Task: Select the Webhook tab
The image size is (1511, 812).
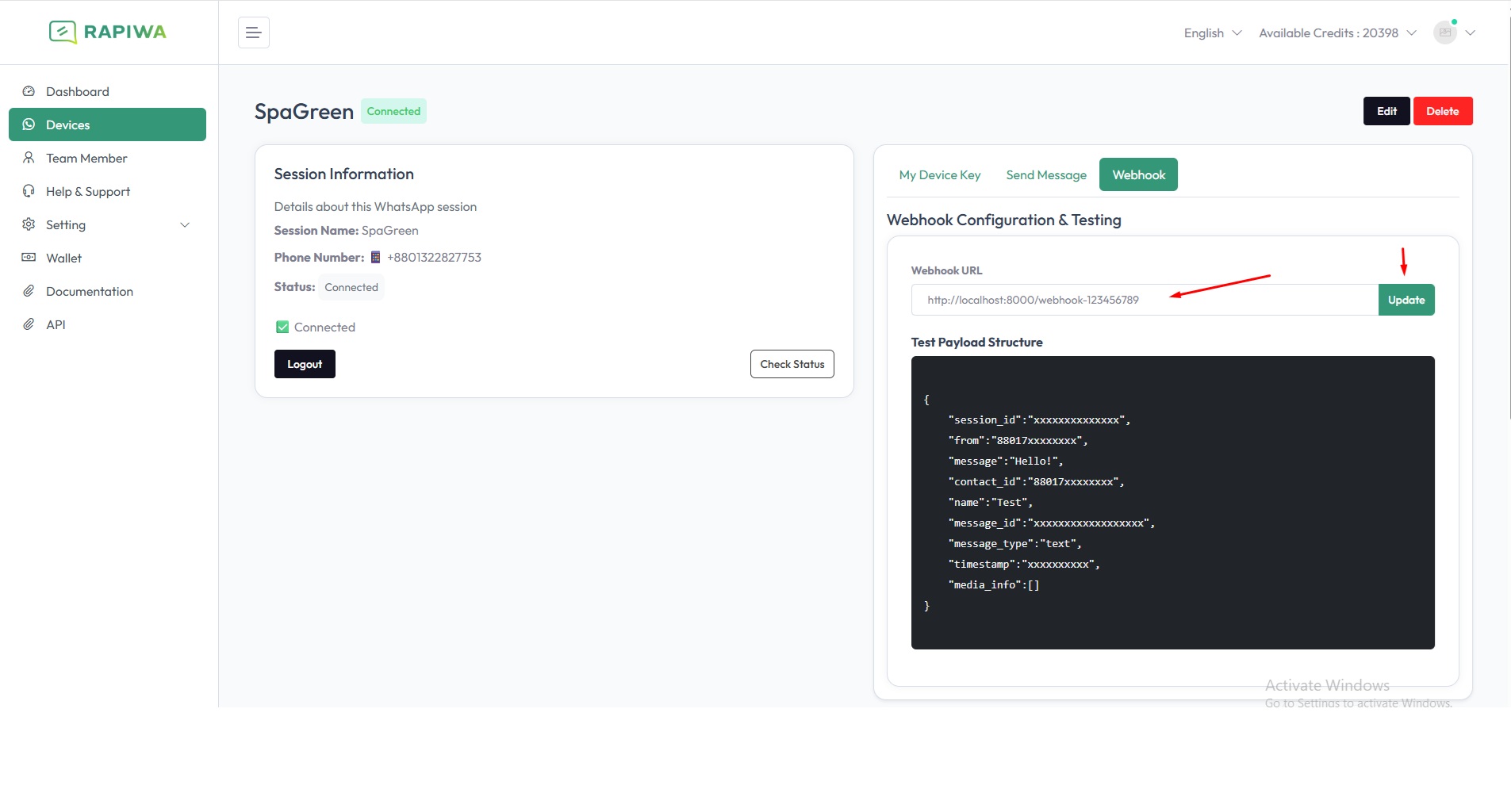Action: (1138, 175)
